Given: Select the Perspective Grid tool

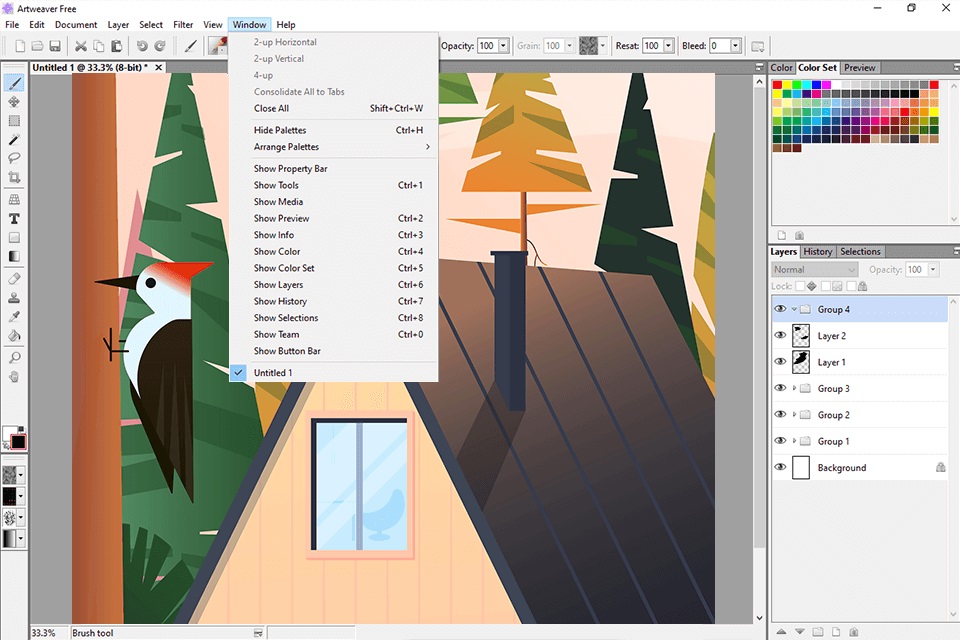Looking at the screenshot, I should tap(14, 200).
